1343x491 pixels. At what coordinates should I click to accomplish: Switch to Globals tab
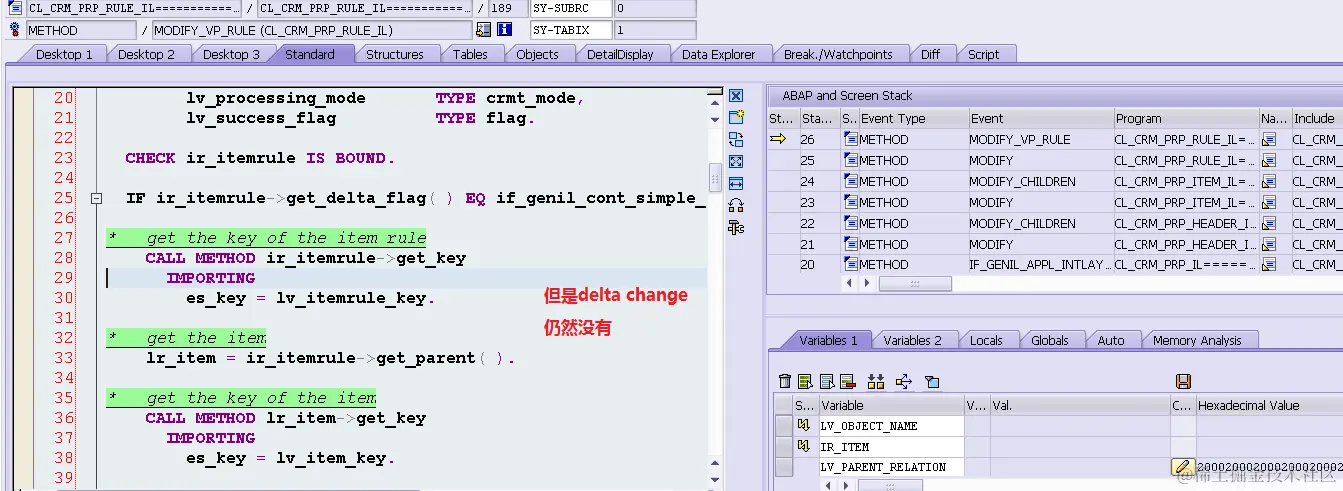(1049, 340)
